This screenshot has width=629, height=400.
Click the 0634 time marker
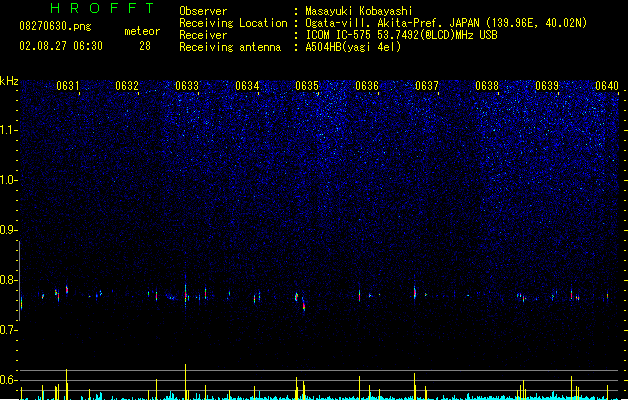[x=247, y=86]
